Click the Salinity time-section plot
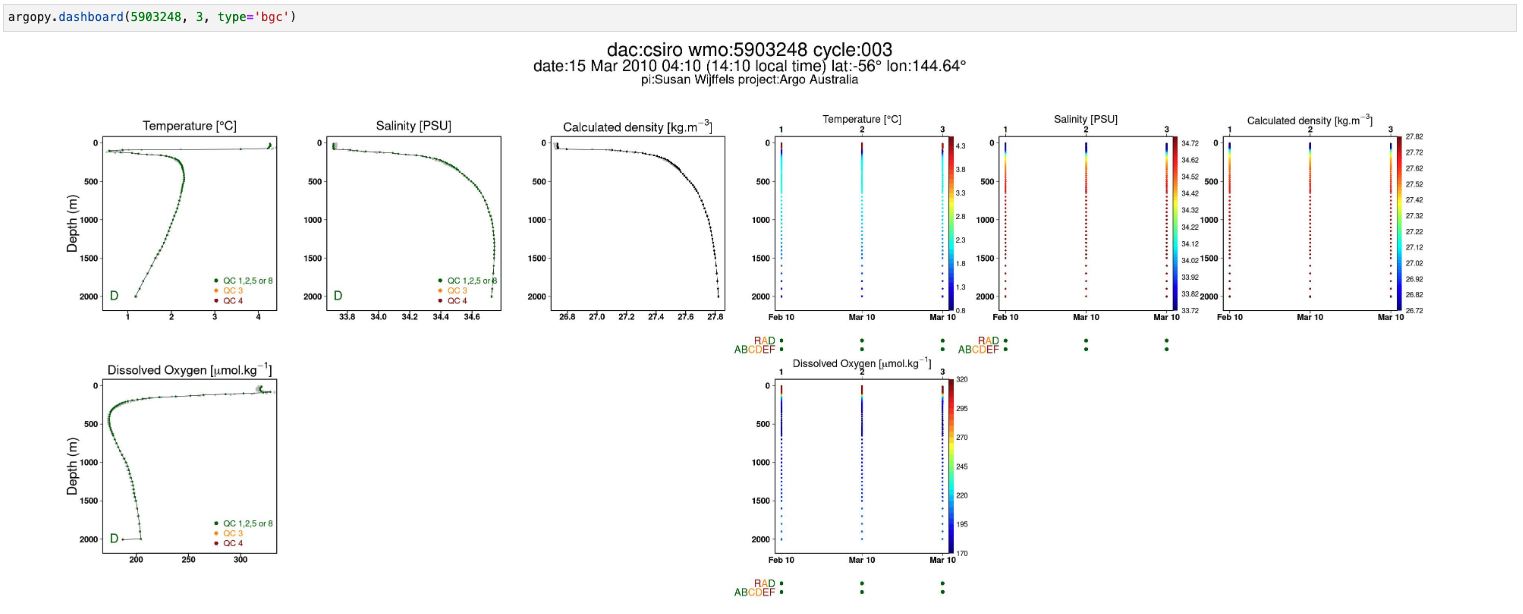The image size is (1523, 614). click(x=1086, y=223)
